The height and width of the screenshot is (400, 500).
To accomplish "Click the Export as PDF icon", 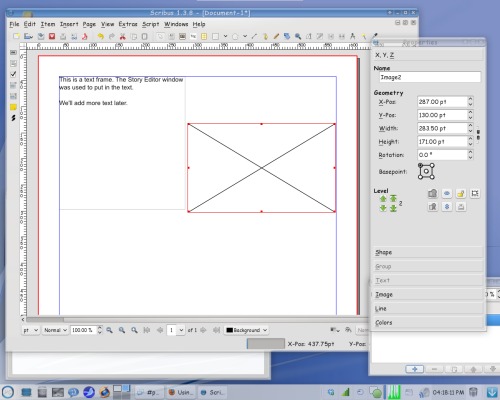I will [85, 36].
